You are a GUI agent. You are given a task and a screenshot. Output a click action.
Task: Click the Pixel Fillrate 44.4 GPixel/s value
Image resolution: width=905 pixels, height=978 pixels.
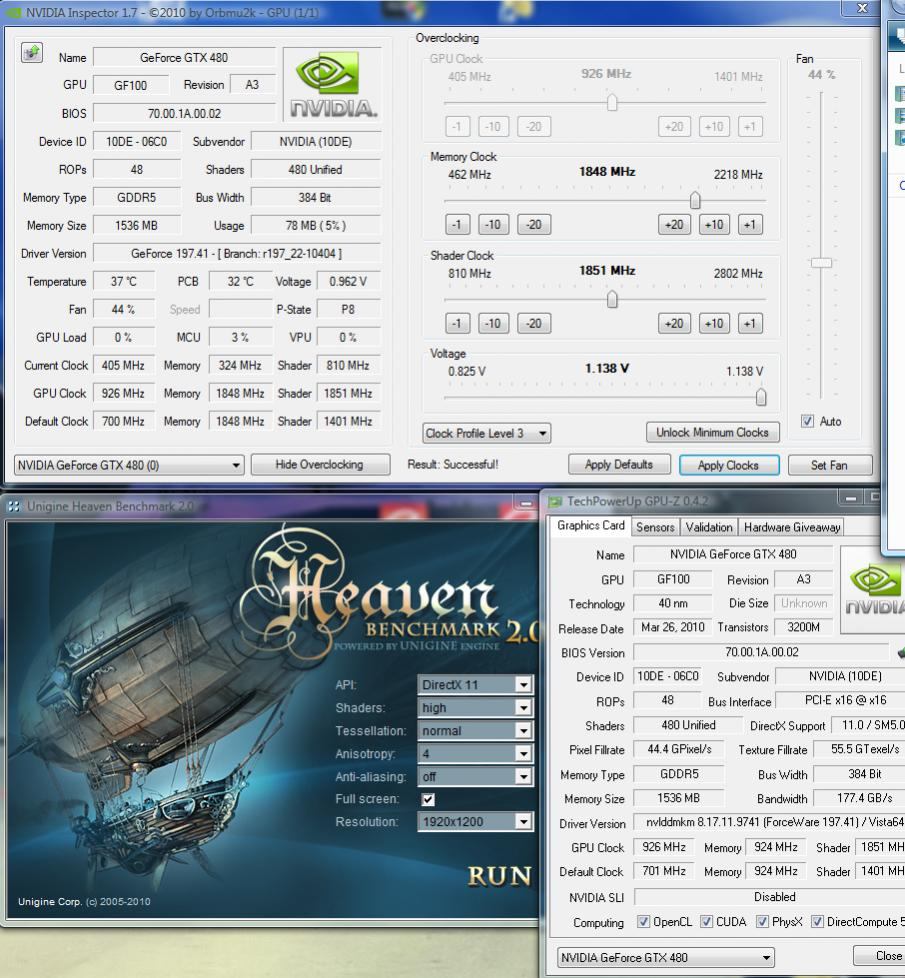[679, 749]
